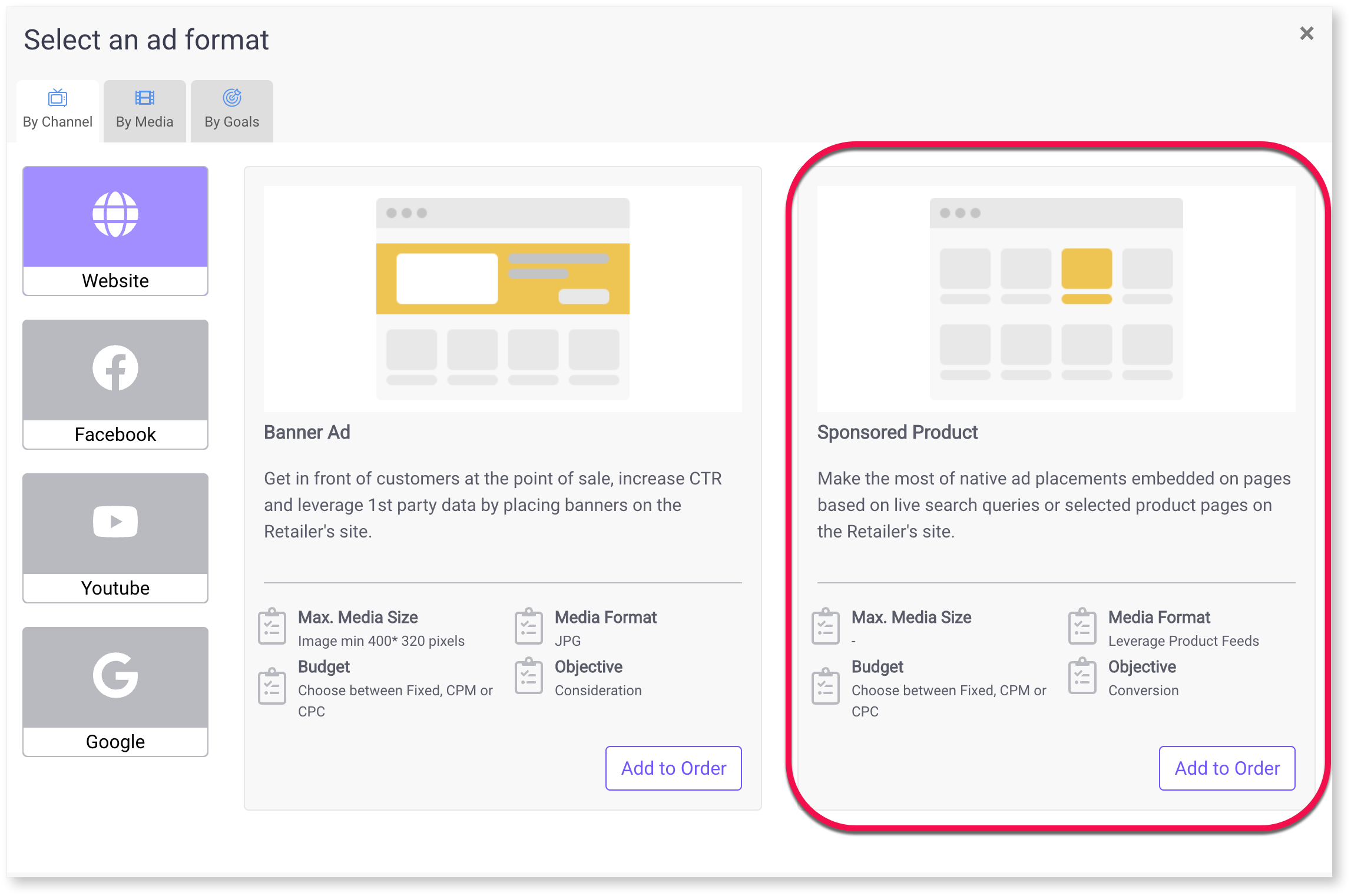Click the Sponsored Product title
The width and height of the screenshot is (1351, 896).
click(x=898, y=433)
